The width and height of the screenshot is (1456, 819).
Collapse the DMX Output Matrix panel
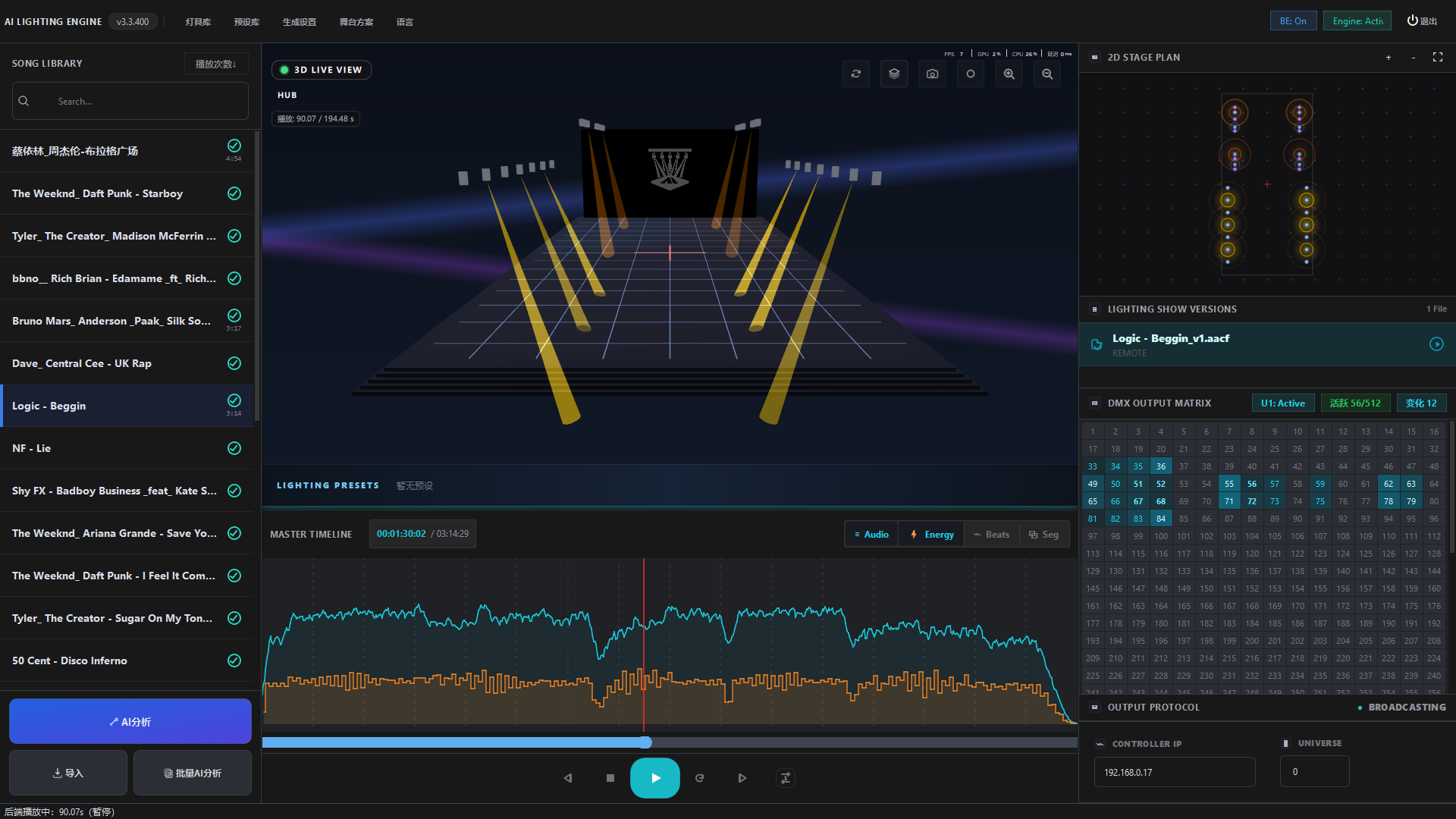click(1094, 403)
